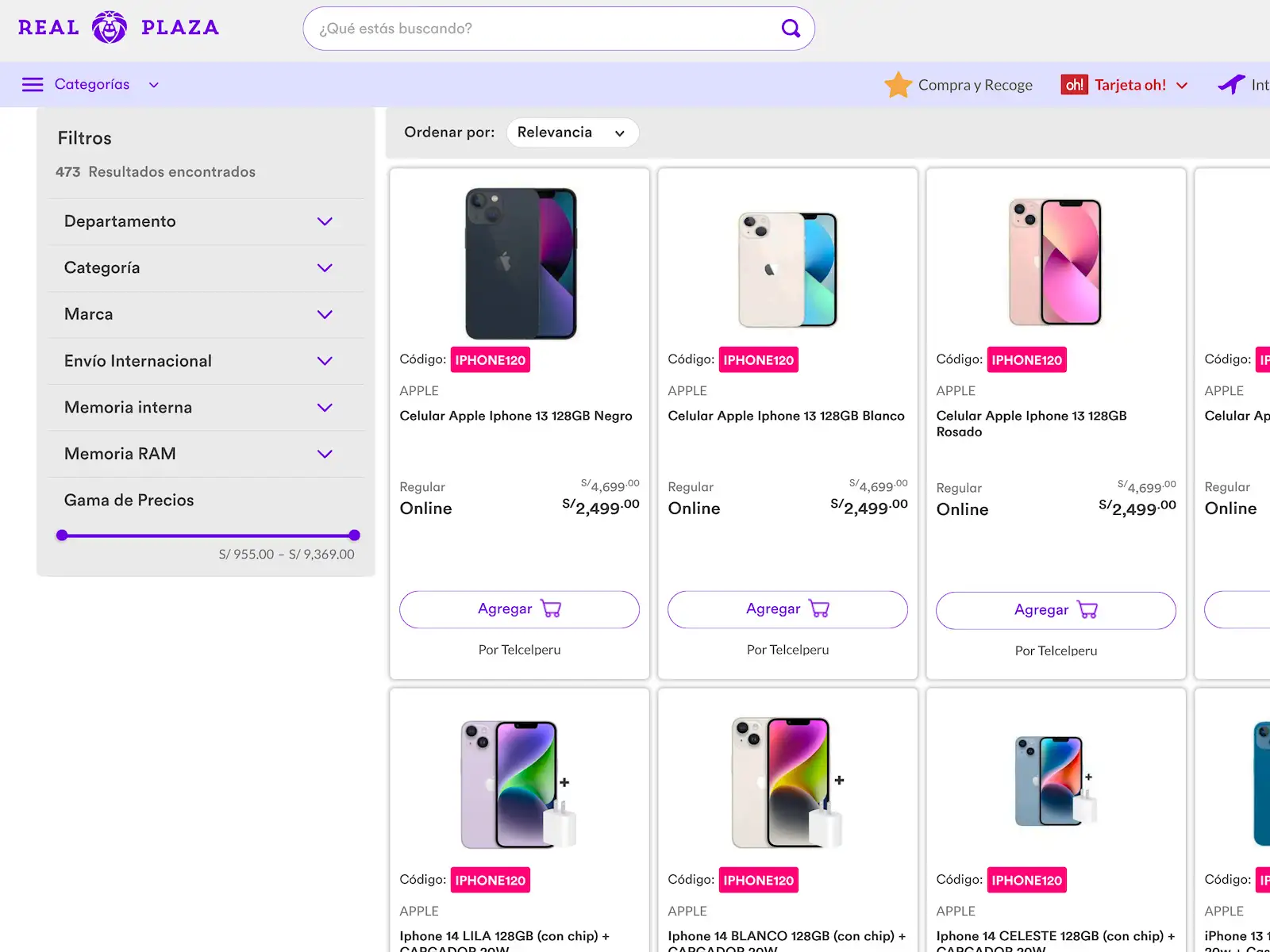Open the Categorías hamburger menu icon
Screen dimensions: 1270x952
pyautogui.click(x=33, y=85)
